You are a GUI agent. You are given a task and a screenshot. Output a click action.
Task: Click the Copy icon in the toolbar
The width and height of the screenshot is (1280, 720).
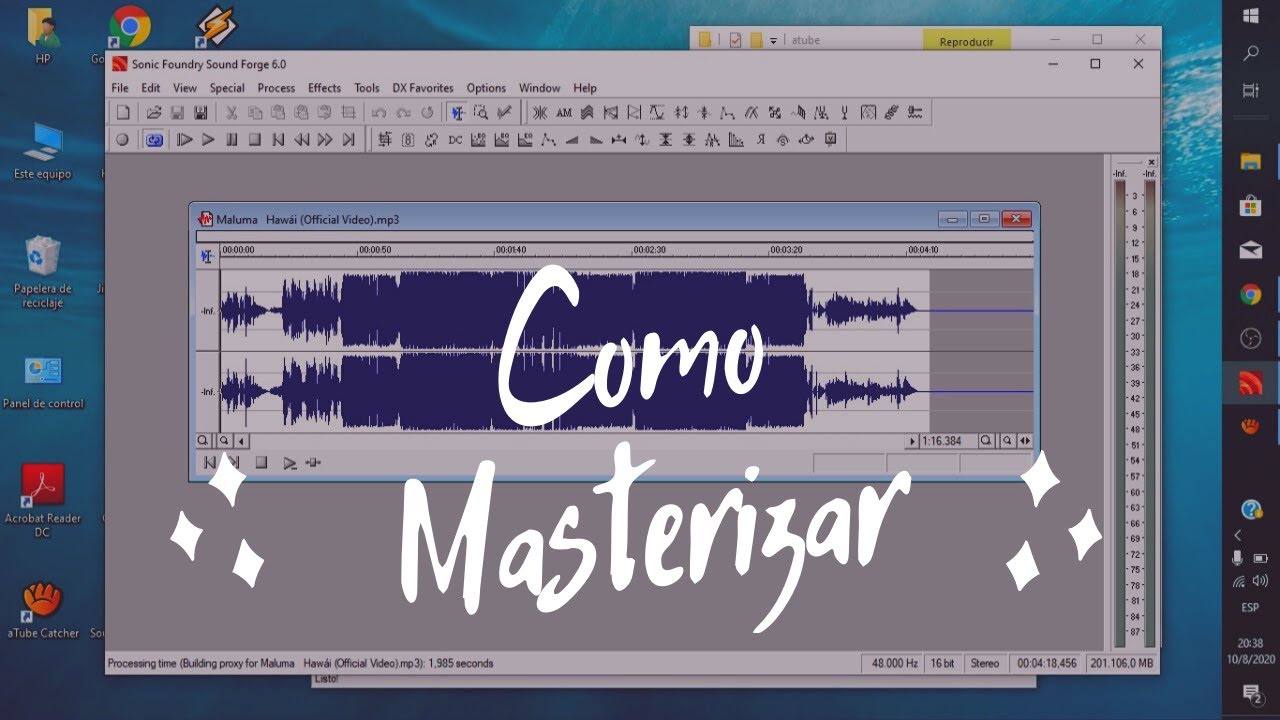(x=255, y=113)
